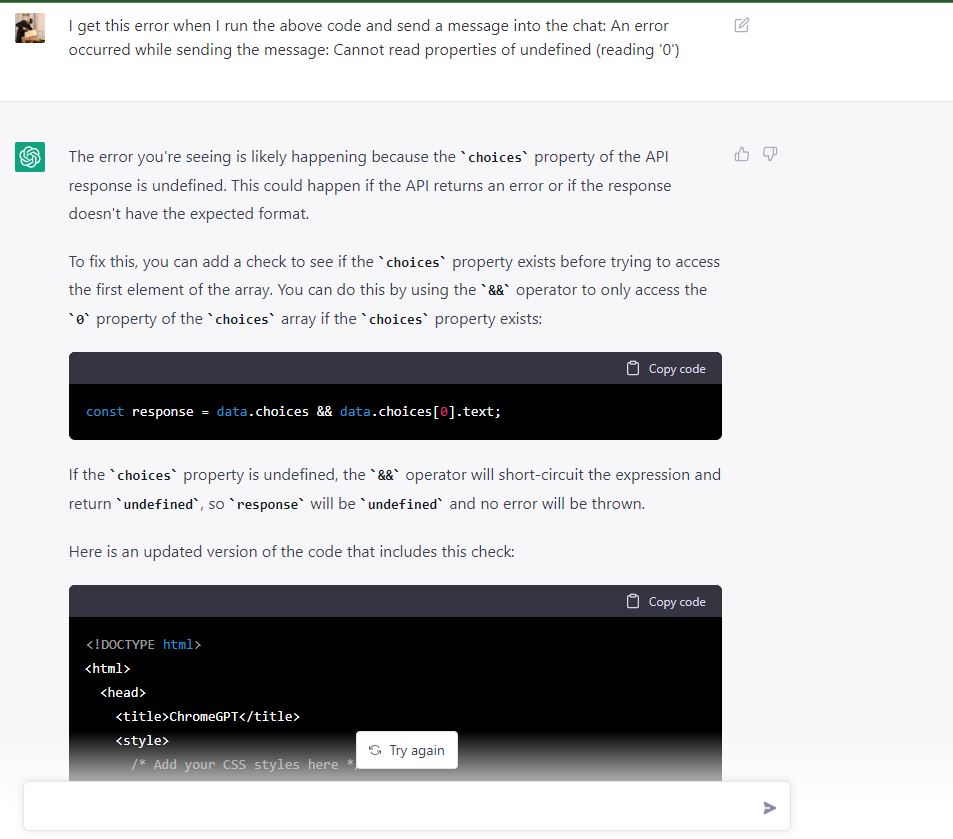Click the inline `response` code text

click(x=267, y=504)
